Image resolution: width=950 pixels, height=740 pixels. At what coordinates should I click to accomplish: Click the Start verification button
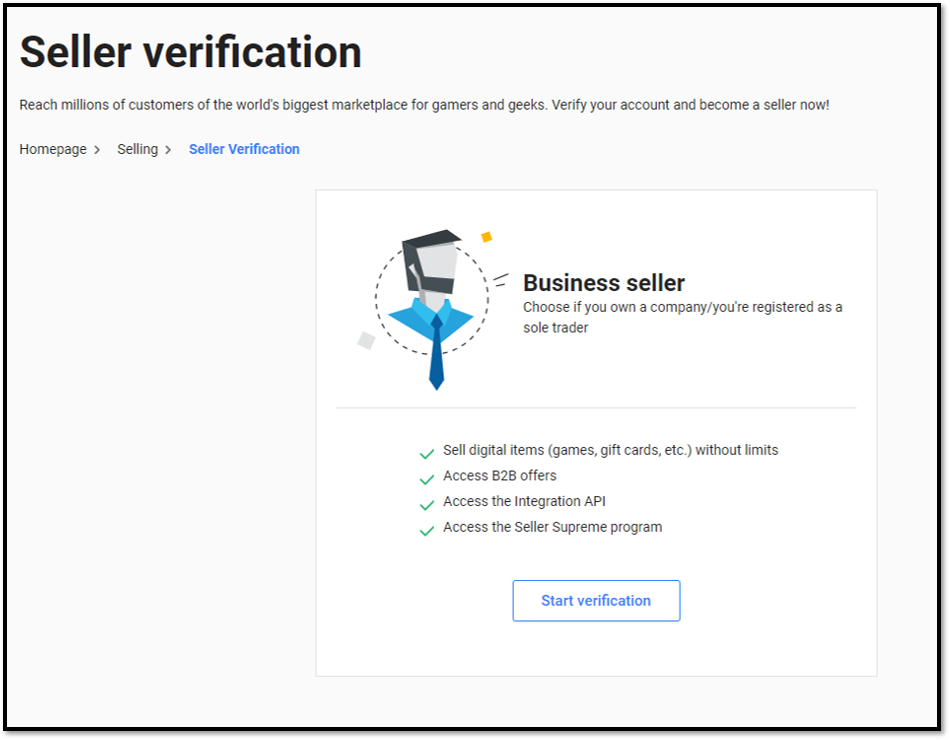(x=596, y=601)
